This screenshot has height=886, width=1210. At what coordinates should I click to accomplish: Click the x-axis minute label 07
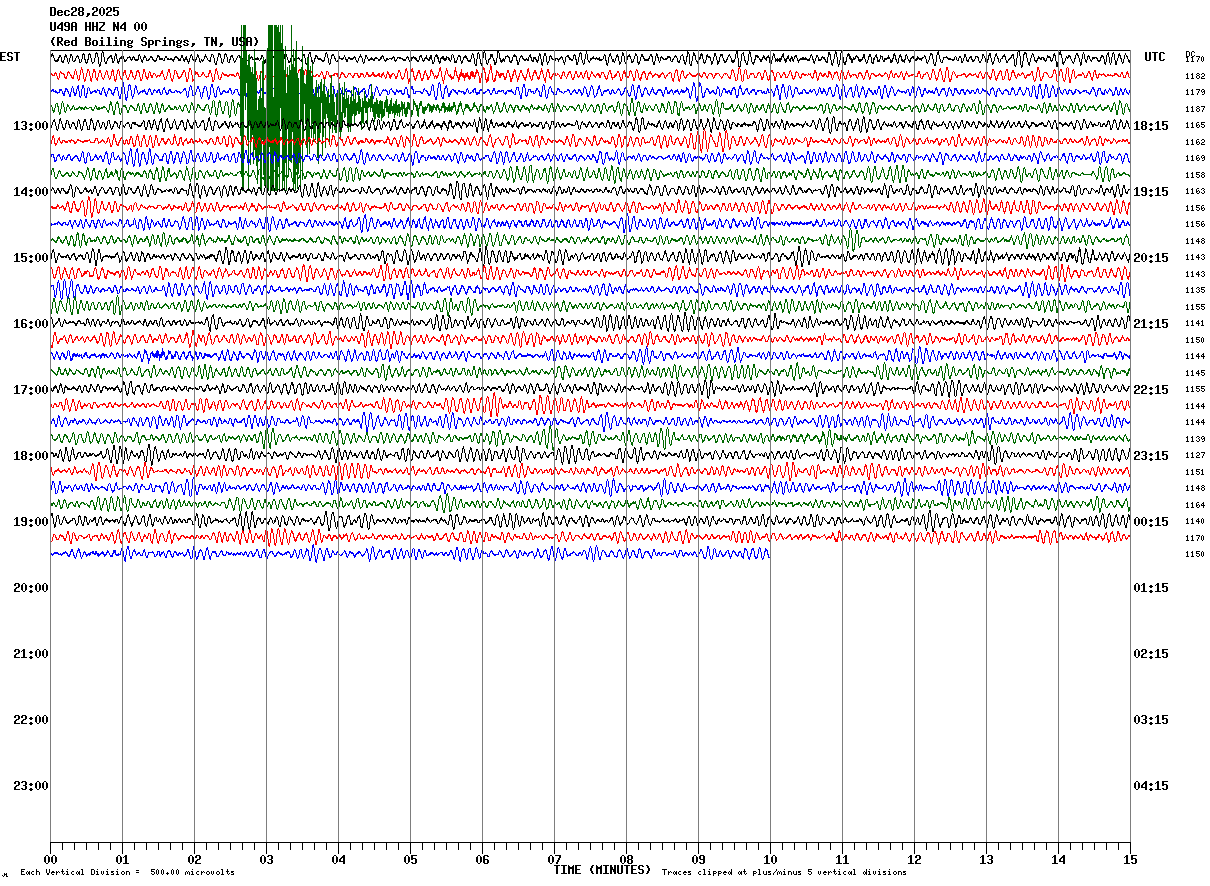pyautogui.click(x=554, y=859)
